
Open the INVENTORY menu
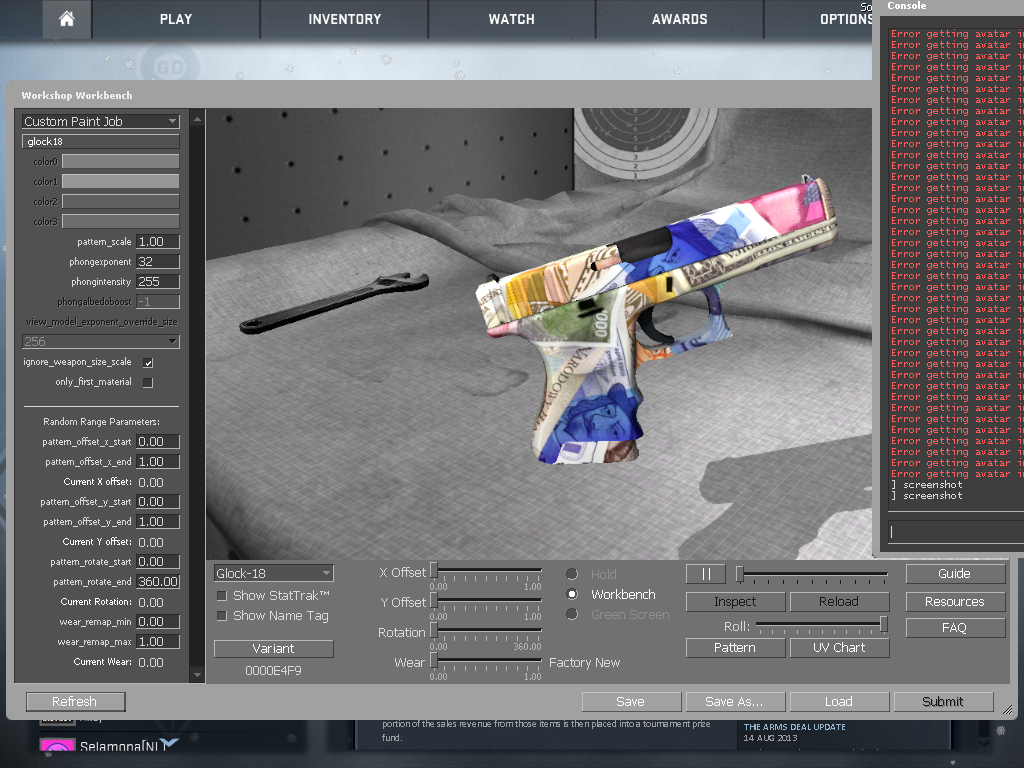click(344, 19)
